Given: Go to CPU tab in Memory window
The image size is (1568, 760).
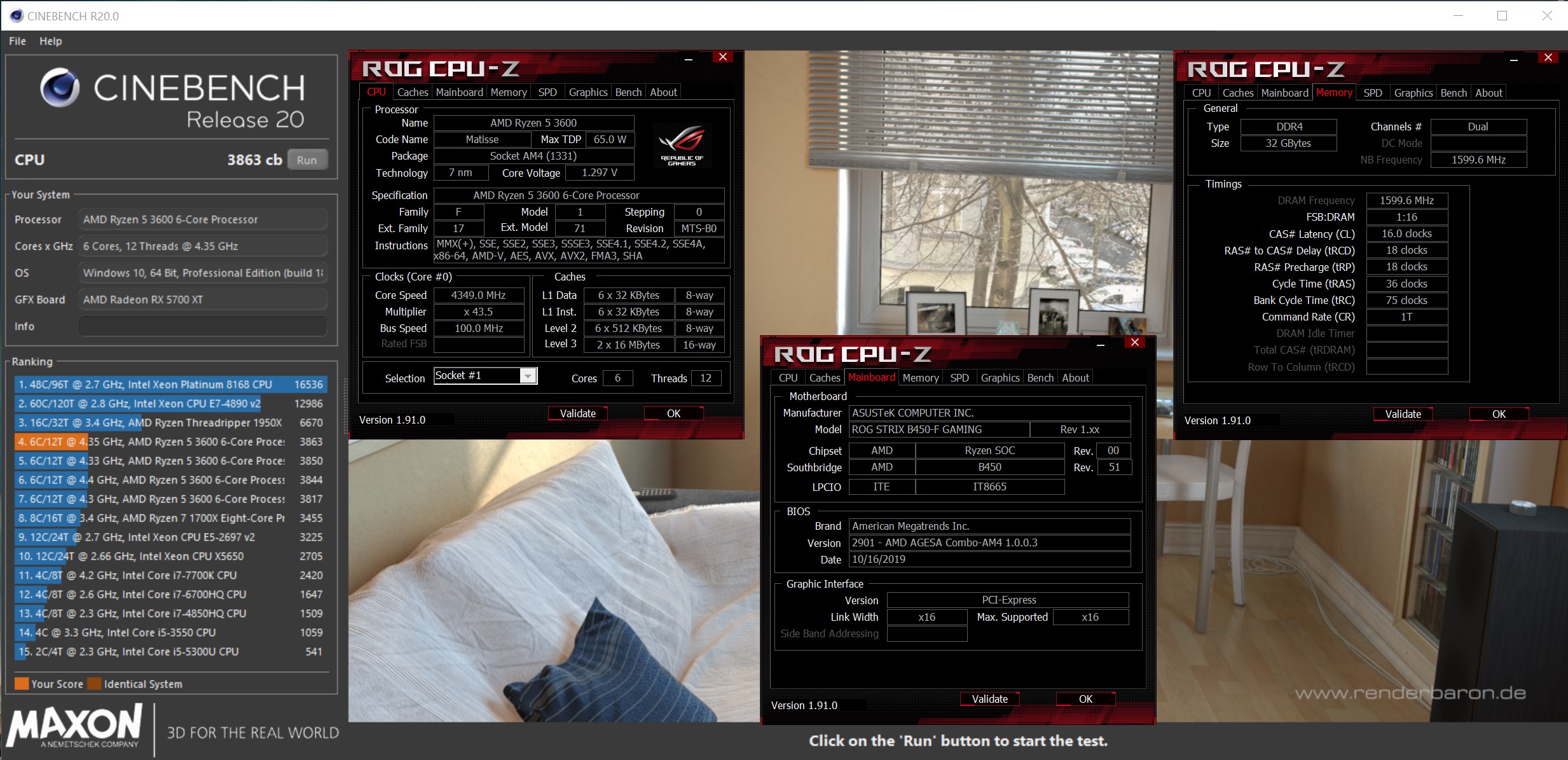Looking at the screenshot, I should click(1201, 93).
